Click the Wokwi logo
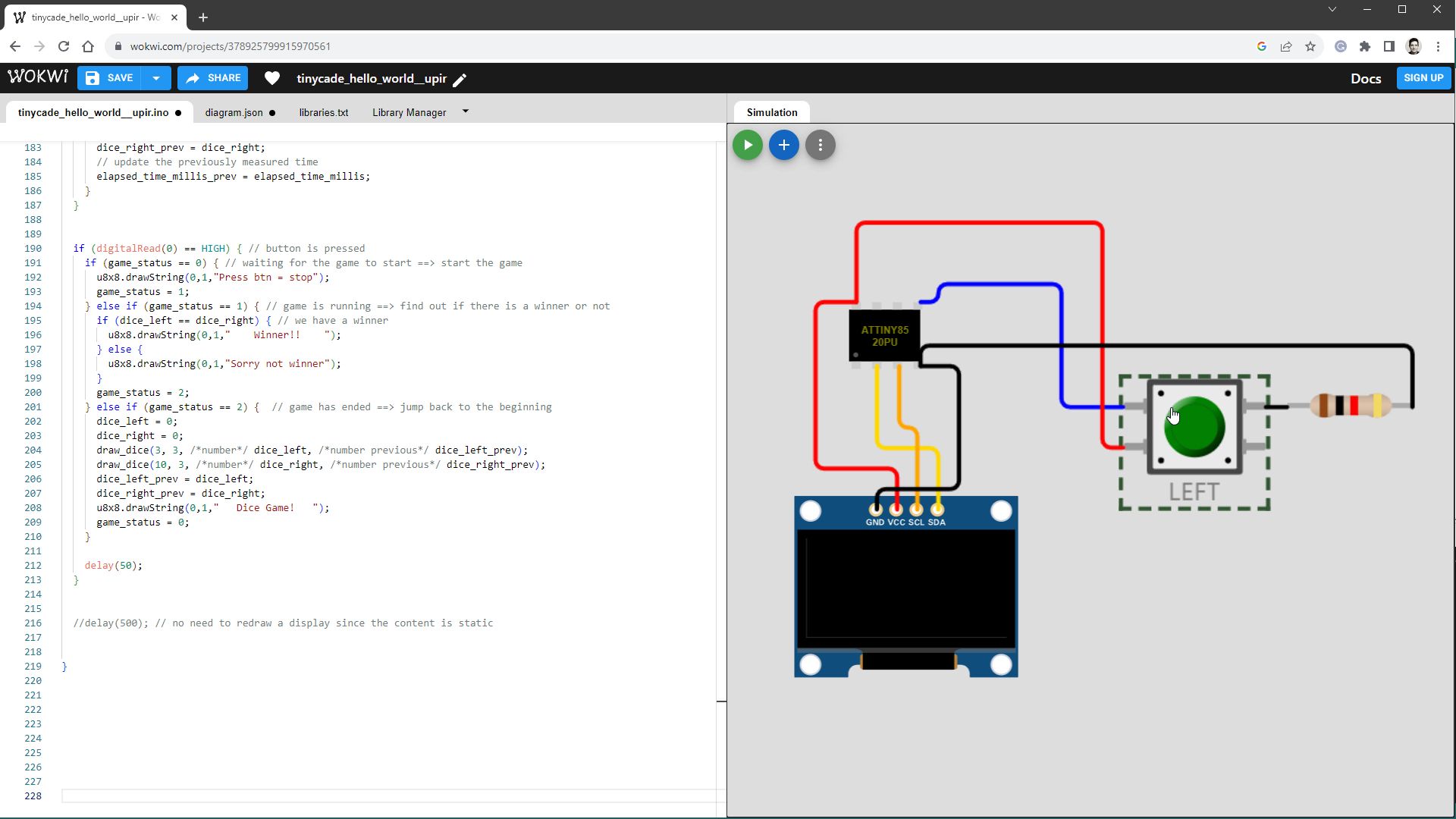 pyautogui.click(x=38, y=76)
